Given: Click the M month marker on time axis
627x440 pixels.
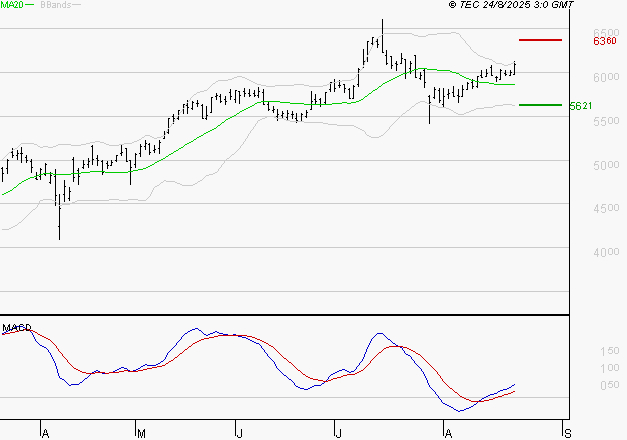Looking at the screenshot, I should (x=141, y=434).
